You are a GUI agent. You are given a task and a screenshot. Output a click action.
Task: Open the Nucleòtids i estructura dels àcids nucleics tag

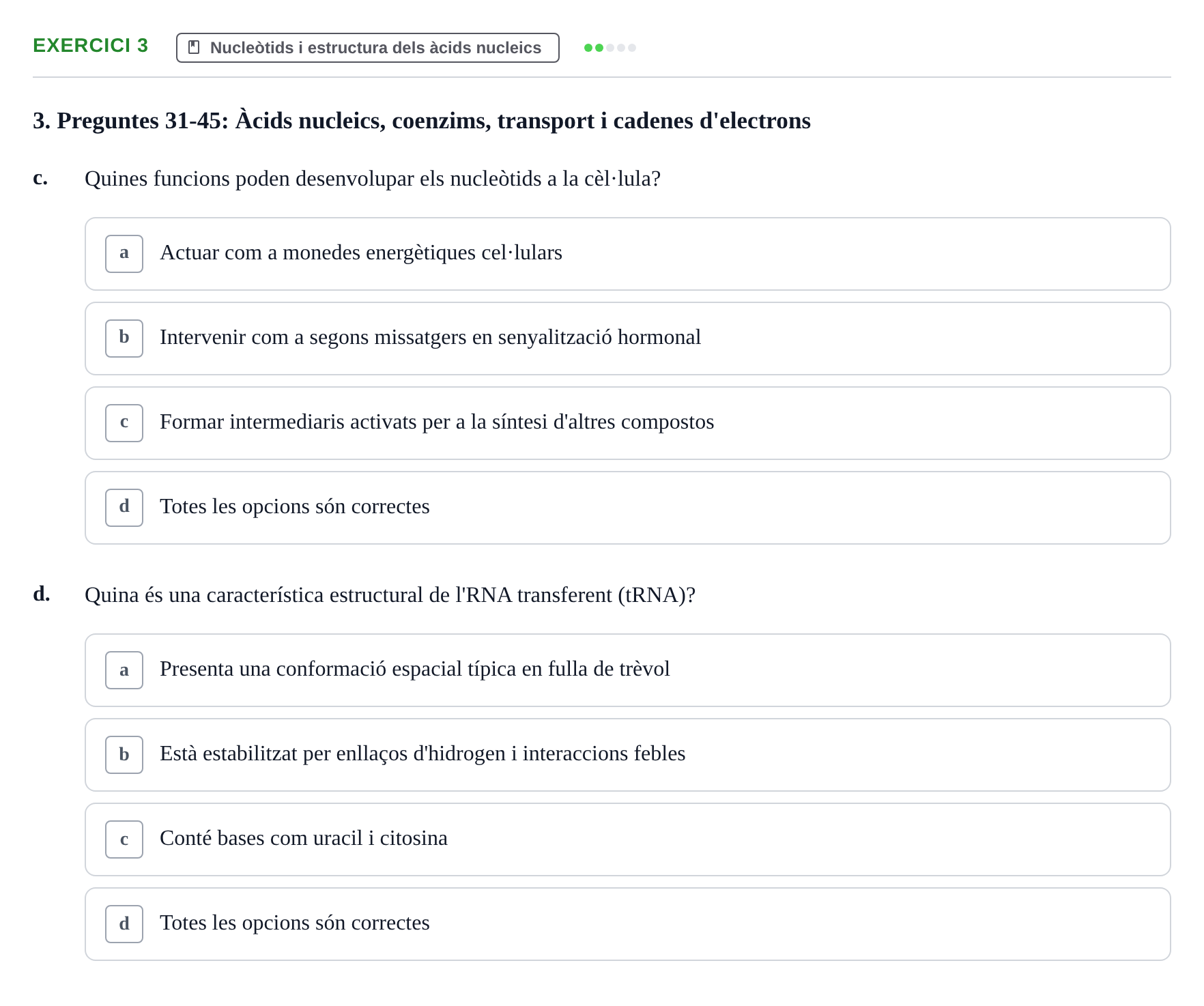(x=368, y=48)
